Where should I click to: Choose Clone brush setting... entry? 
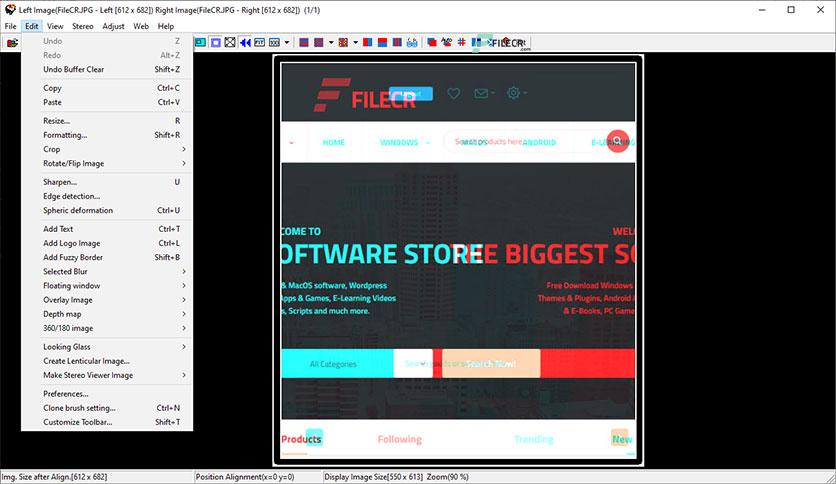click(107, 408)
